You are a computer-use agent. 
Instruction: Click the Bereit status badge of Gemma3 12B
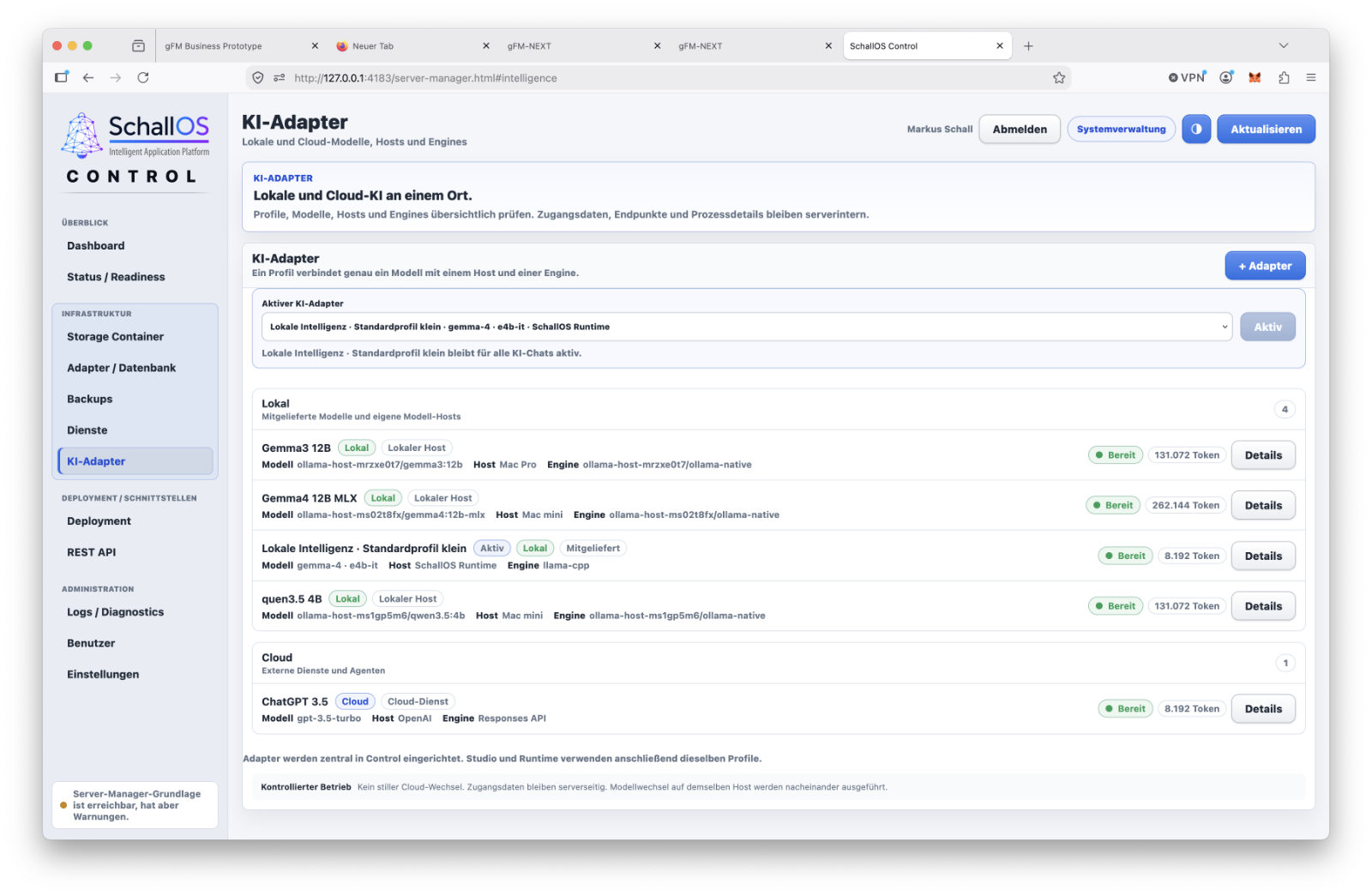1115,455
